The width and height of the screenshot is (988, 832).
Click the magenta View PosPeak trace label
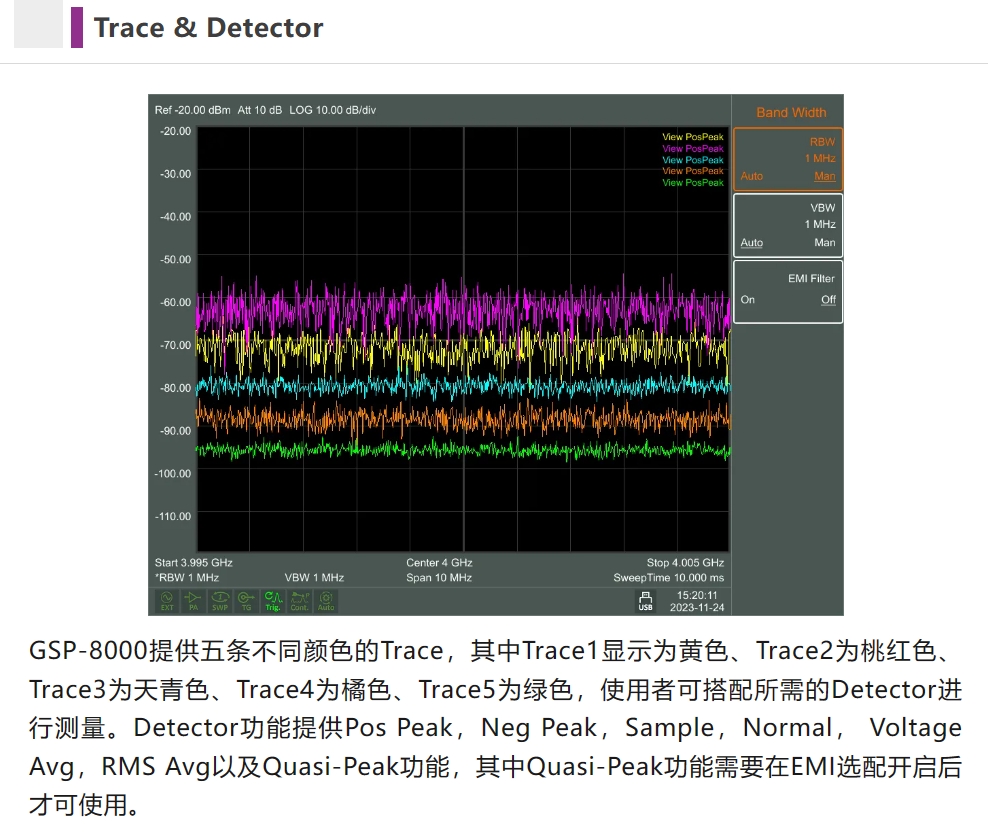(692, 149)
